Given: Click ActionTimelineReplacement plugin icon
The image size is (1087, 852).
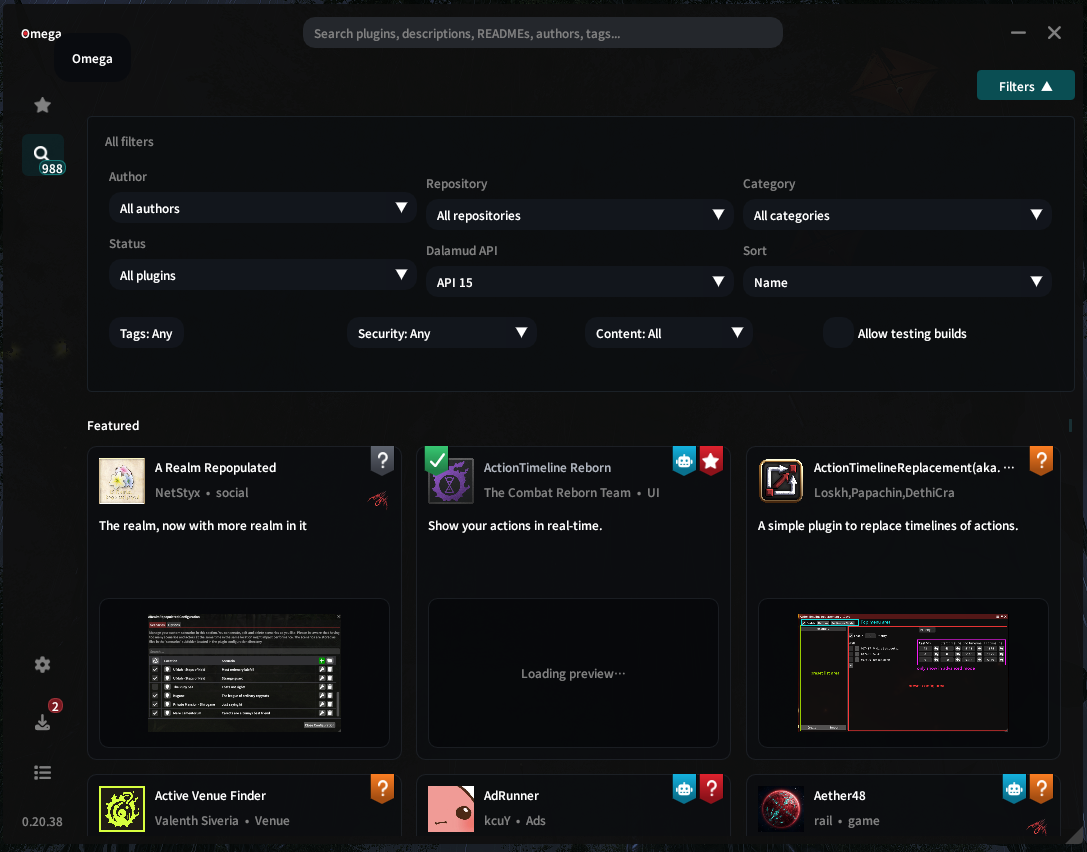Looking at the screenshot, I should click(x=781, y=480).
